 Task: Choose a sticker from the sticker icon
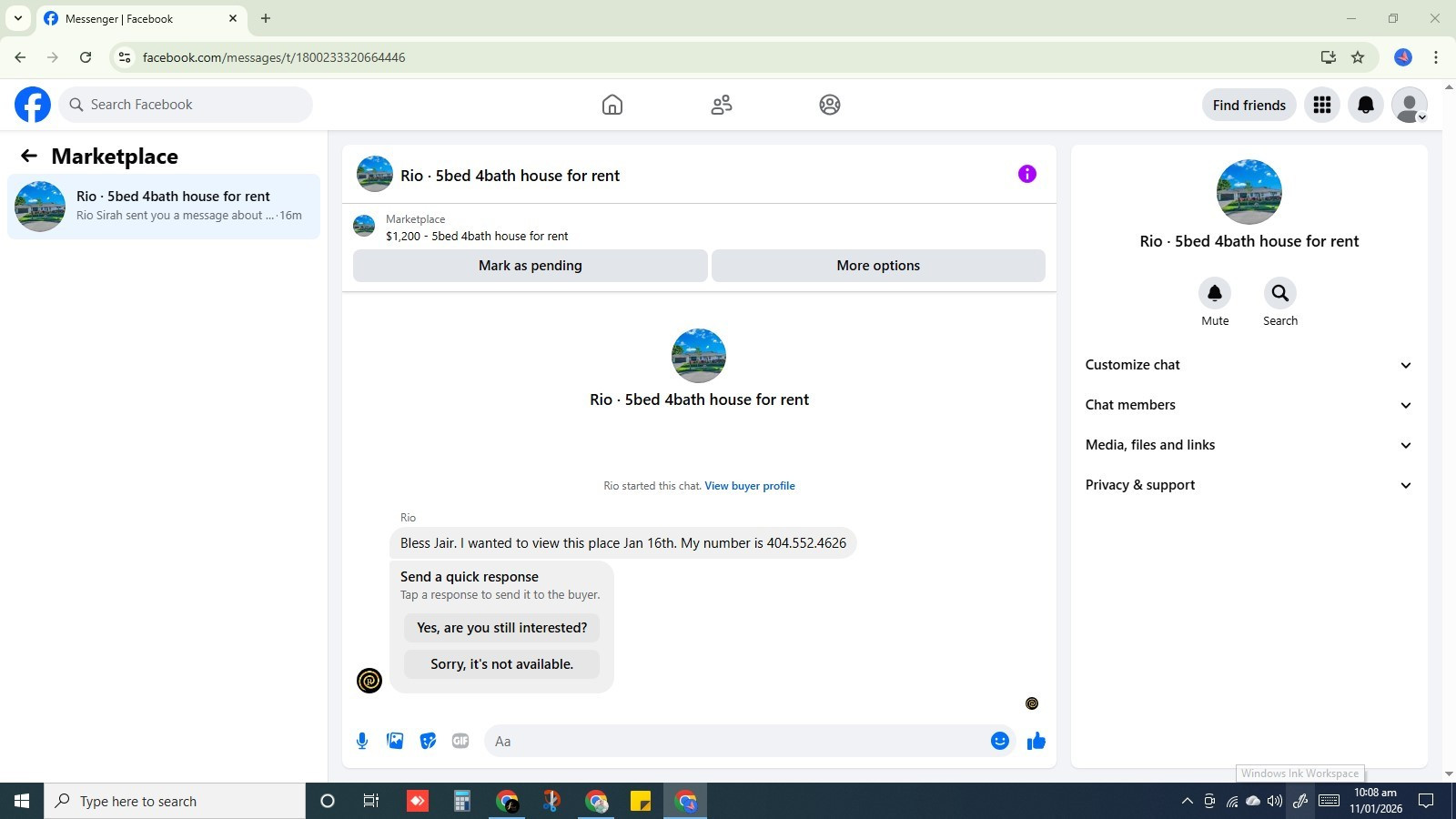pos(428,741)
